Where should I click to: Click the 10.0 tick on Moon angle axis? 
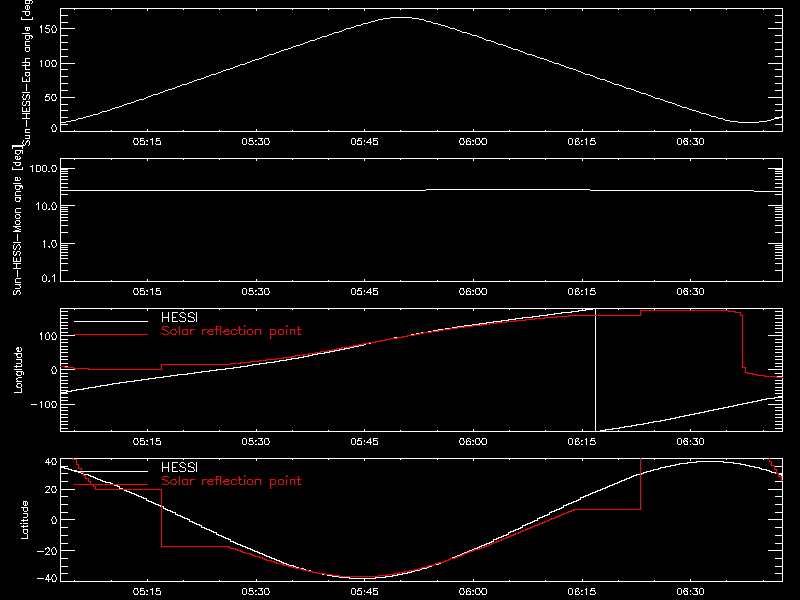[x=47, y=207]
